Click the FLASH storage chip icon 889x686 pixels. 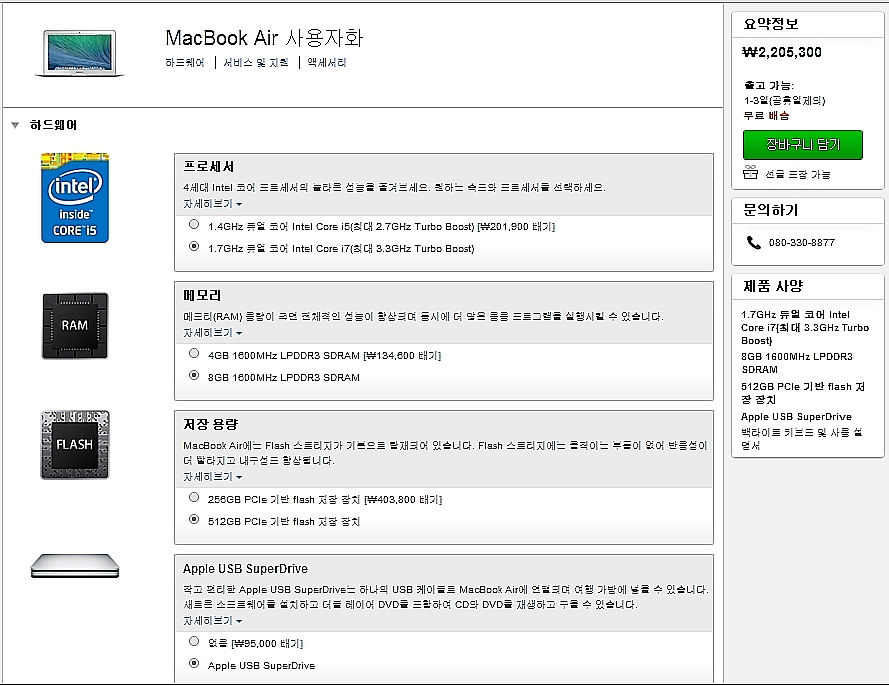tap(75, 444)
